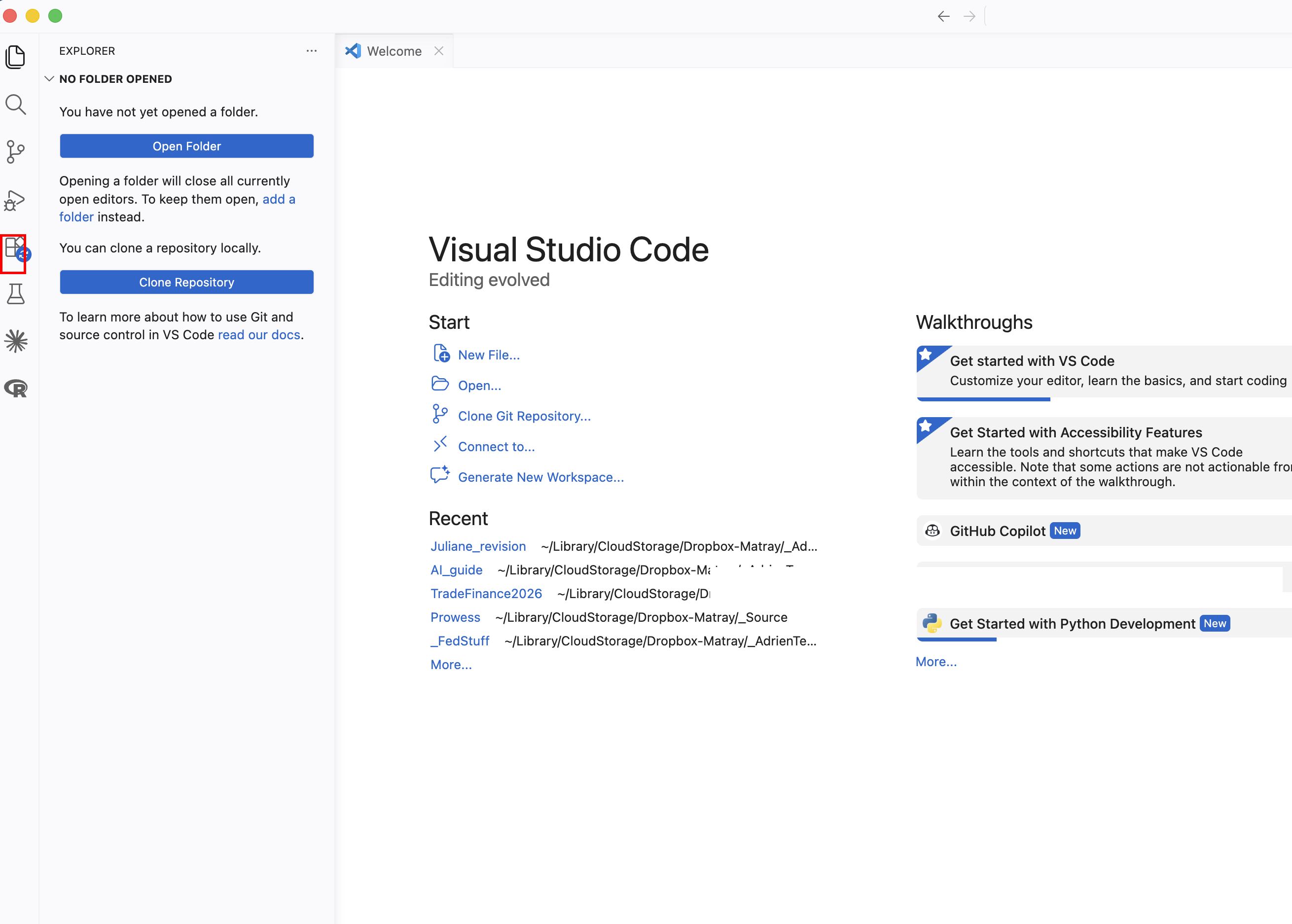Collapse the NO FOLDER OPENED section
This screenshot has height=924, width=1292.
(x=49, y=78)
